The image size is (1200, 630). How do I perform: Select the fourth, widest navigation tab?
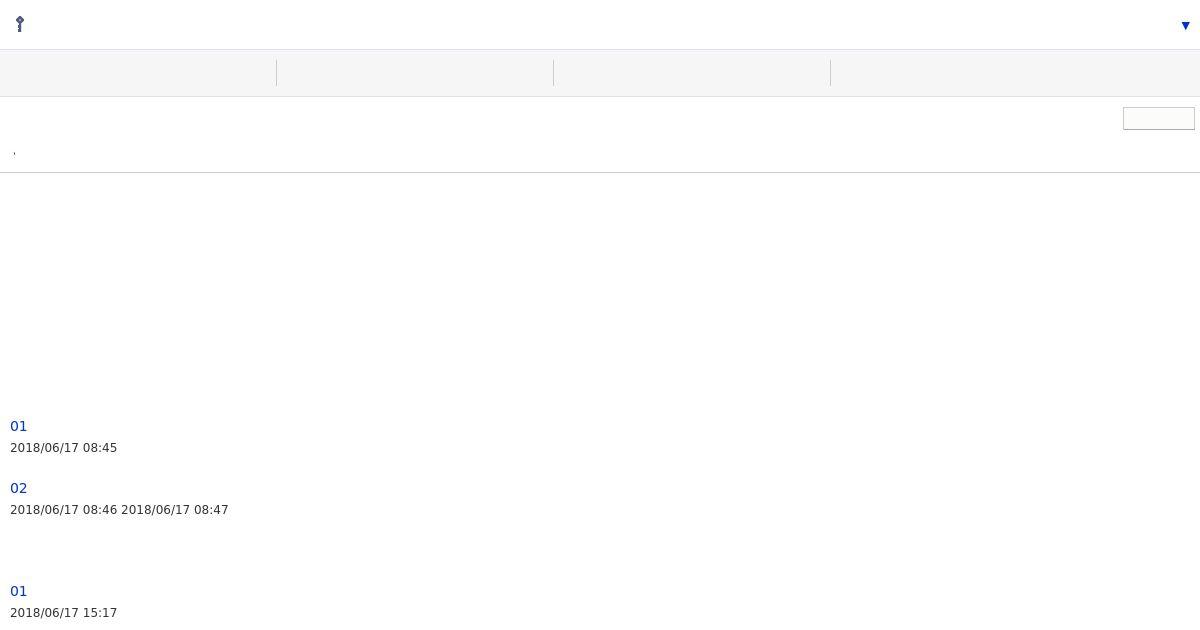pyautogui.click(x=1015, y=73)
